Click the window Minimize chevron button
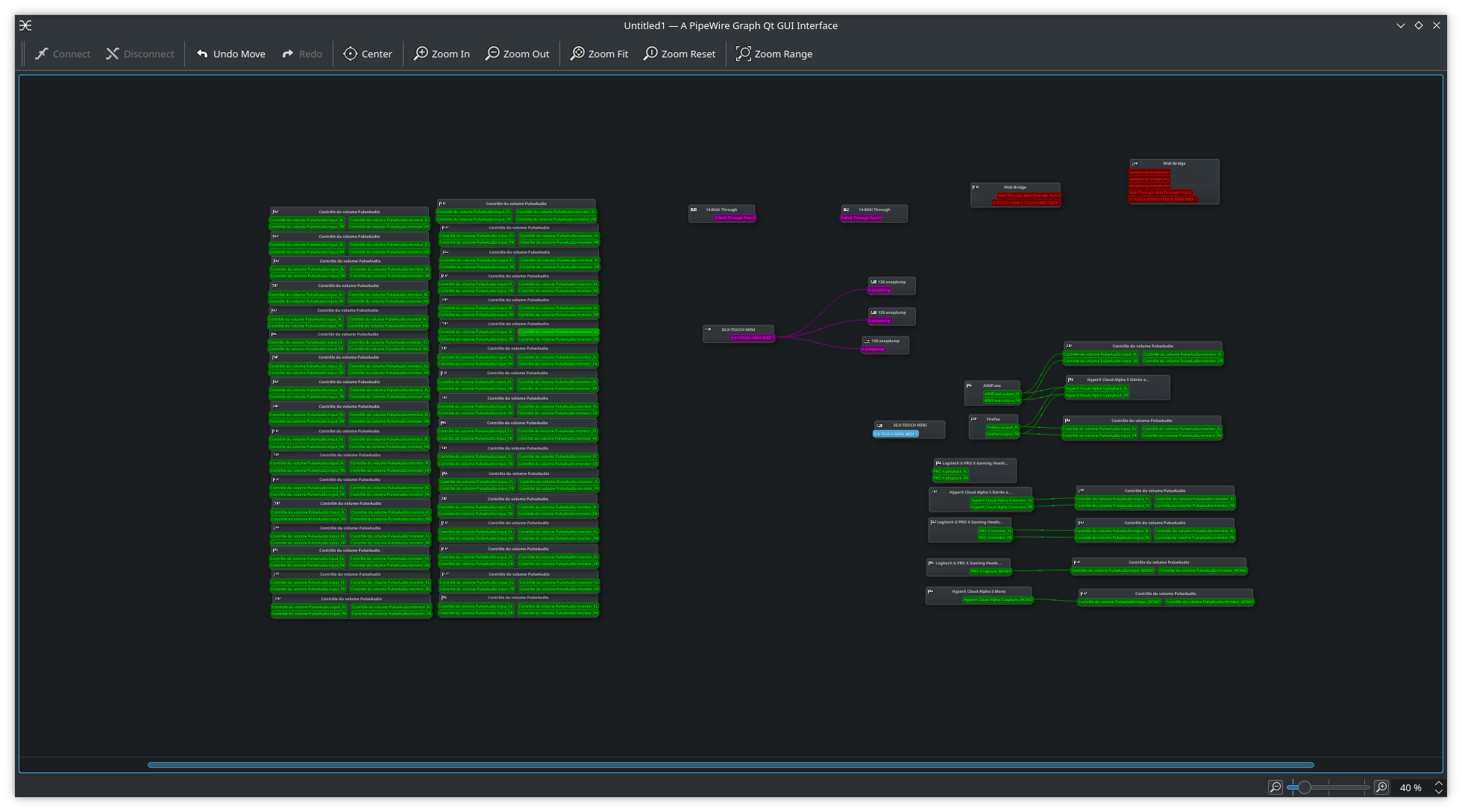 click(x=1401, y=25)
